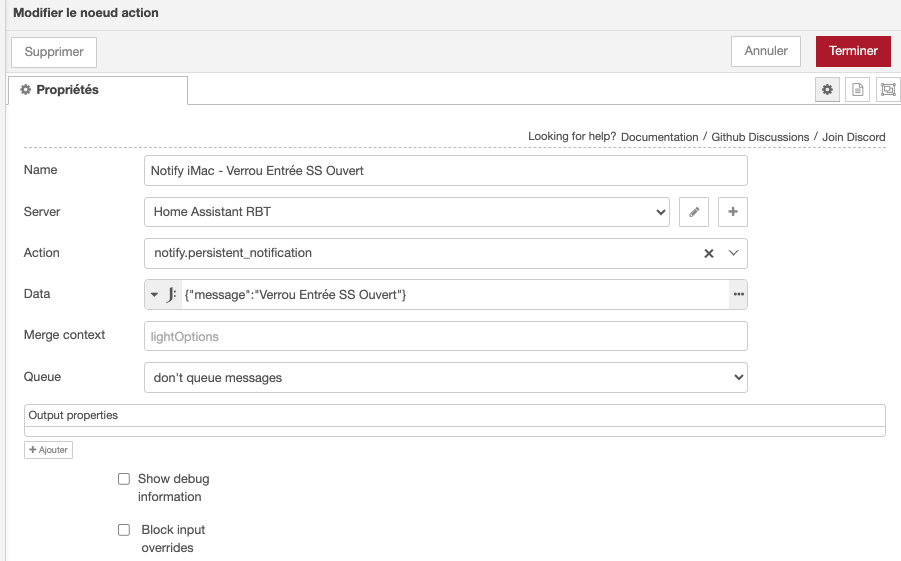901x561 pixels.
Task: Open the Queue dropdown menu
Action: pyautogui.click(x=446, y=377)
